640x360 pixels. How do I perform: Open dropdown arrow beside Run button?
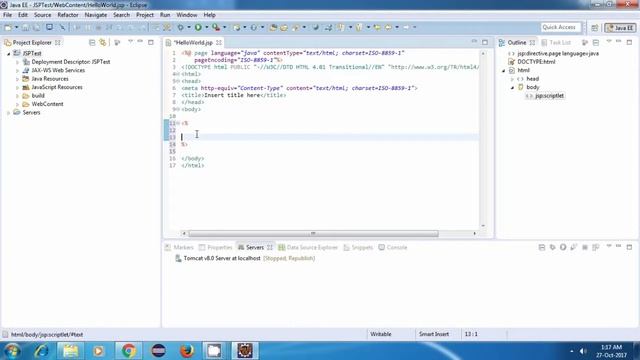pyautogui.click(x=207, y=27)
